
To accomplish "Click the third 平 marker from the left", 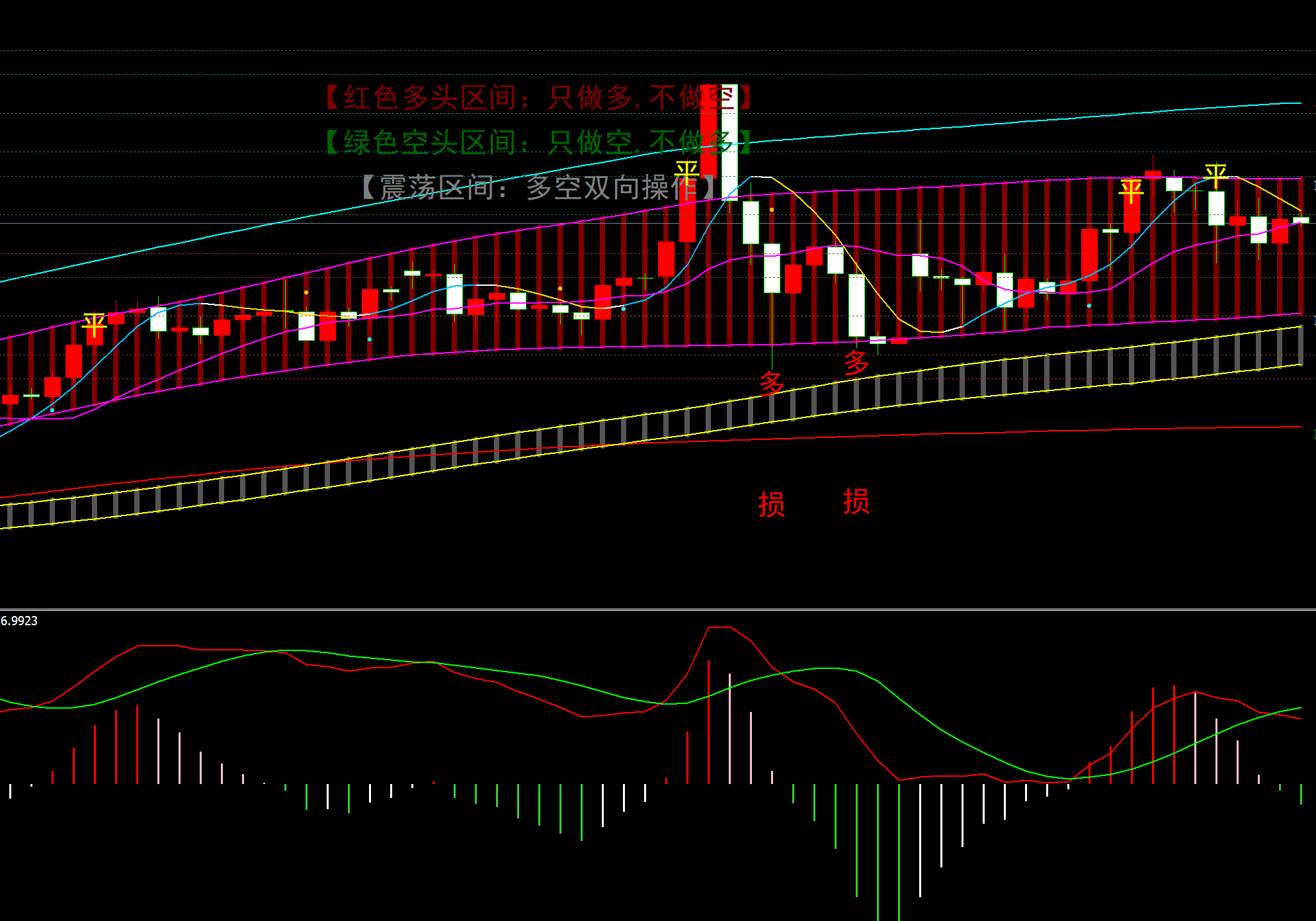I will tap(1131, 191).
